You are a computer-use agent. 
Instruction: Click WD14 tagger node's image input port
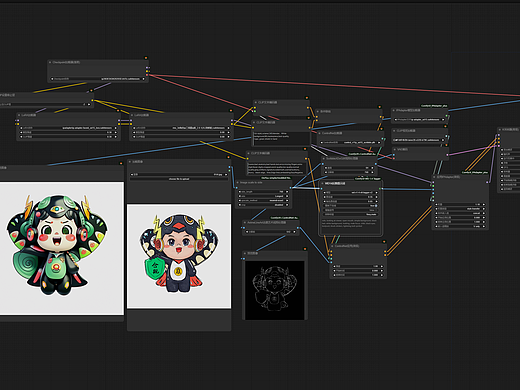[322, 188]
